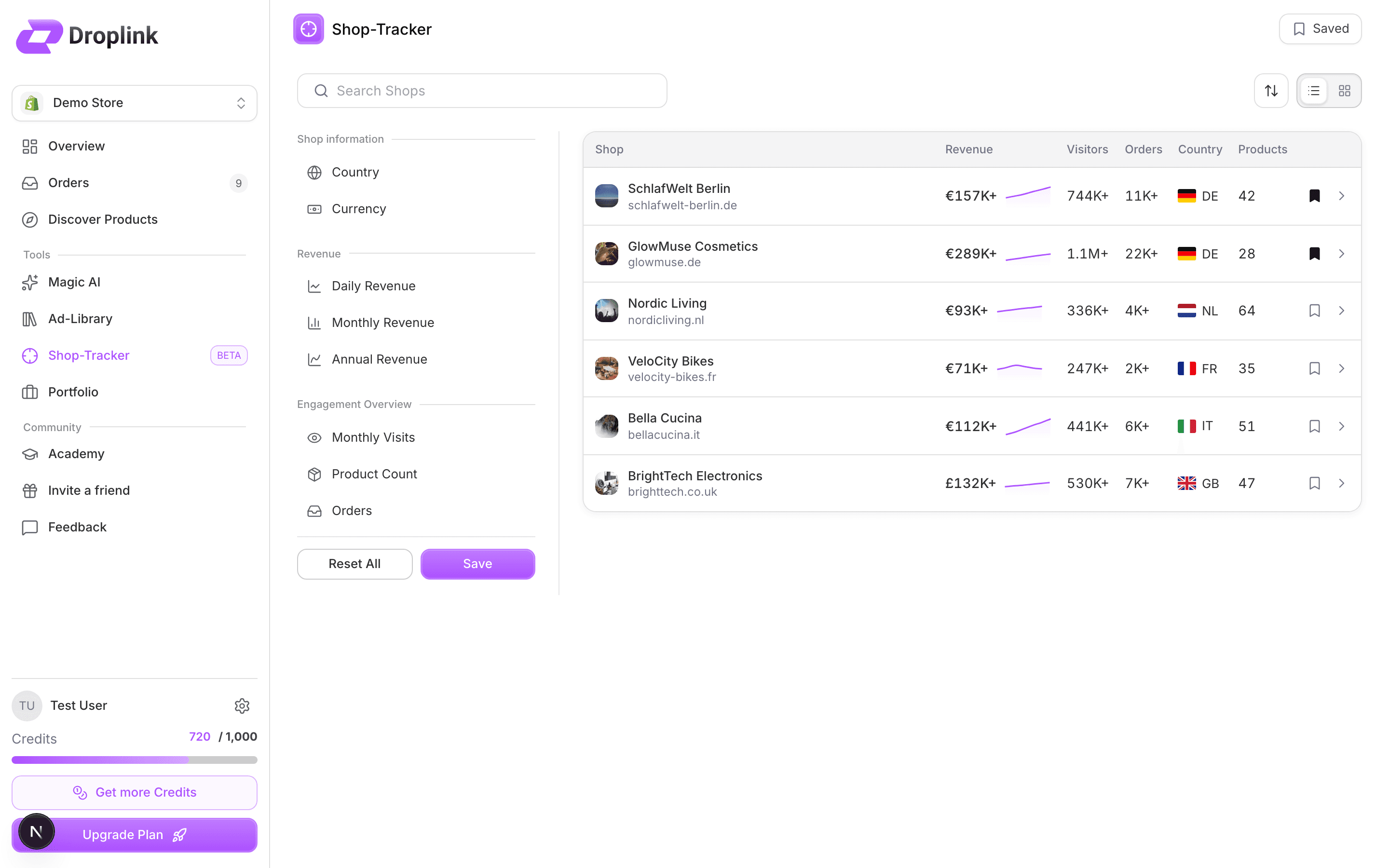Open the settings gear next to Test User
Image resolution: width=1389 pixels, height=868 pixels.
pos(242,705)
